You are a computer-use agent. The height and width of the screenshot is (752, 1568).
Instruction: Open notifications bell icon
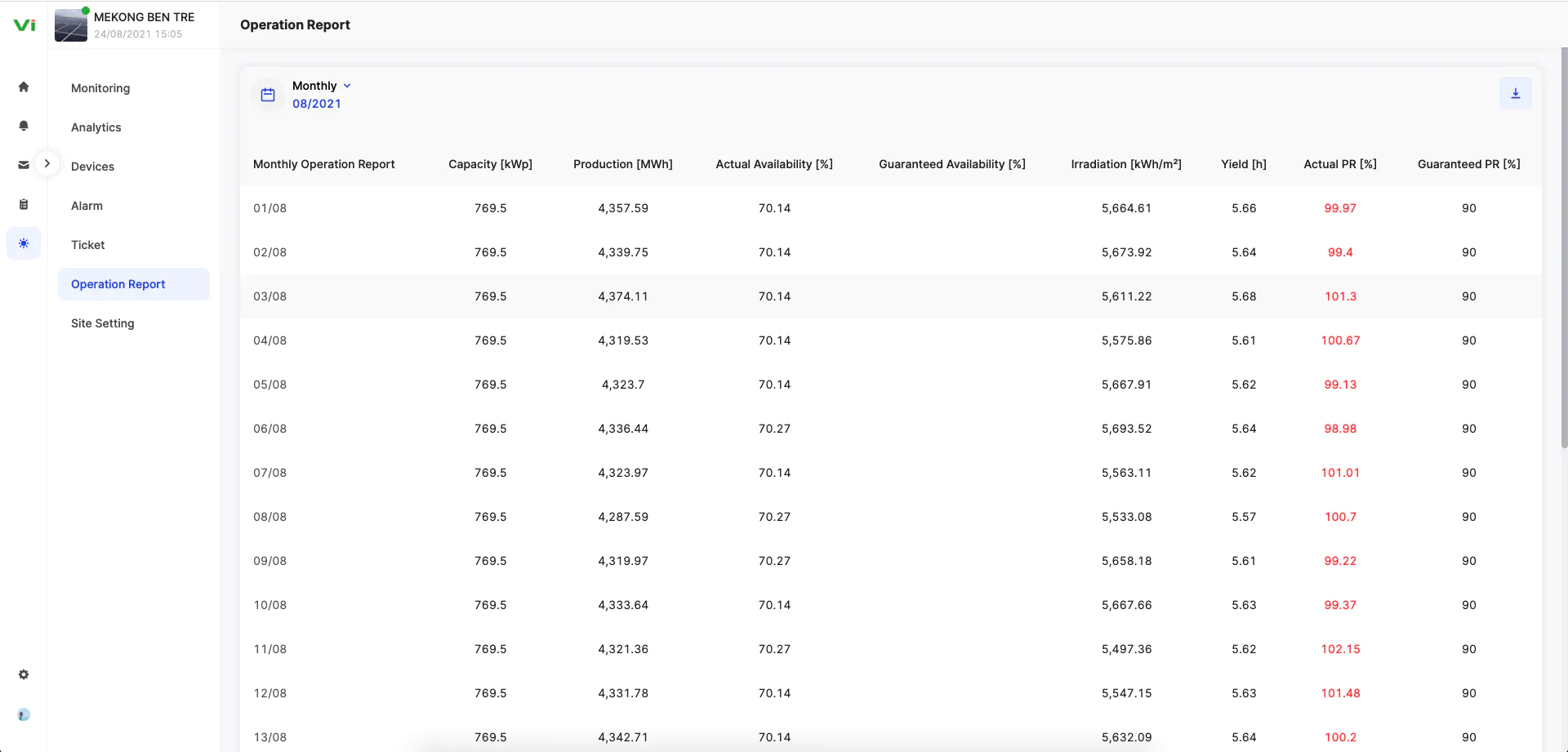pos(24,126)
